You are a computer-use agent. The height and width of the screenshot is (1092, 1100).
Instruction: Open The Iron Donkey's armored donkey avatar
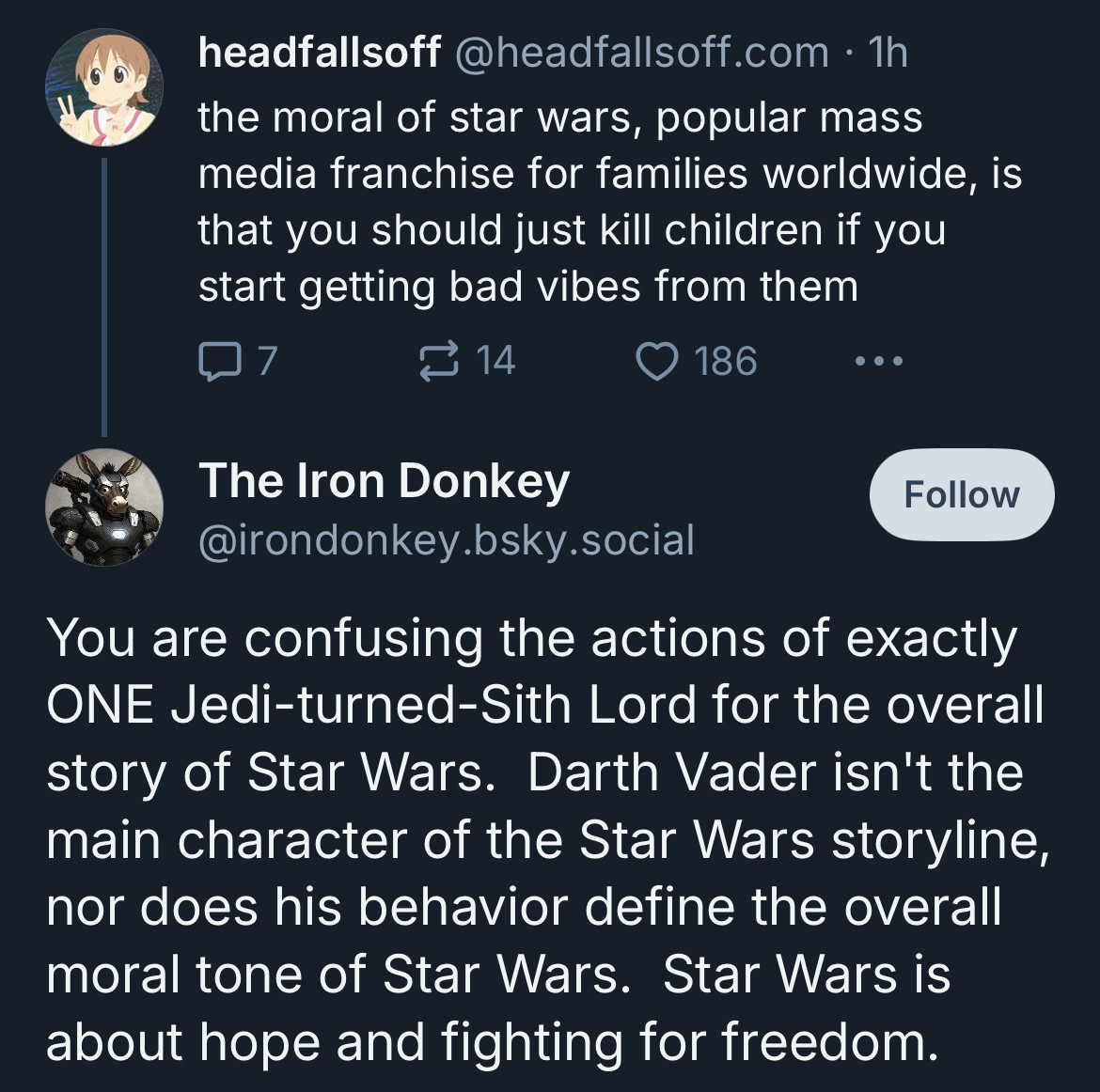pos(104,507)
